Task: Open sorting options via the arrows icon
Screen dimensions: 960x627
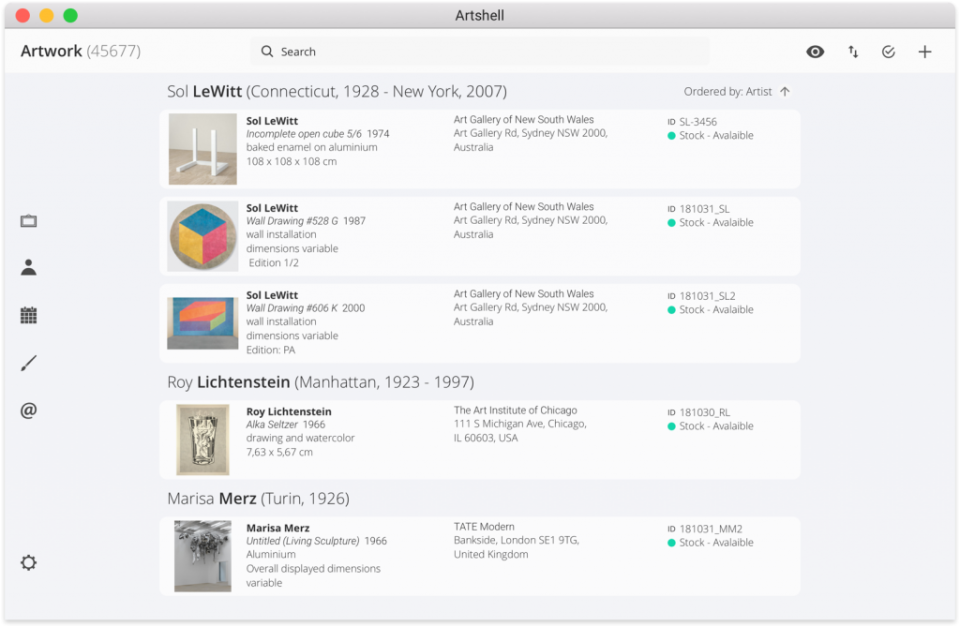Action: 852,51
